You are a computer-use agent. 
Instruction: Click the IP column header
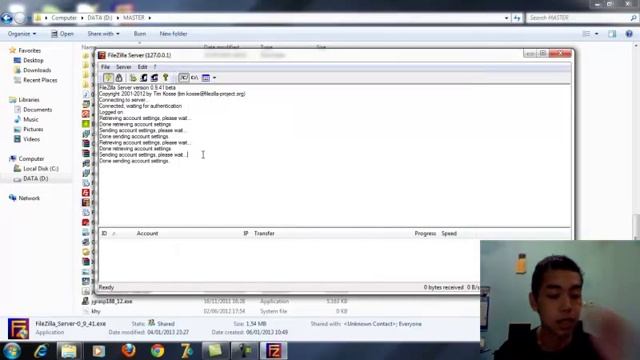pyautogui.click(x=246, y=233)
